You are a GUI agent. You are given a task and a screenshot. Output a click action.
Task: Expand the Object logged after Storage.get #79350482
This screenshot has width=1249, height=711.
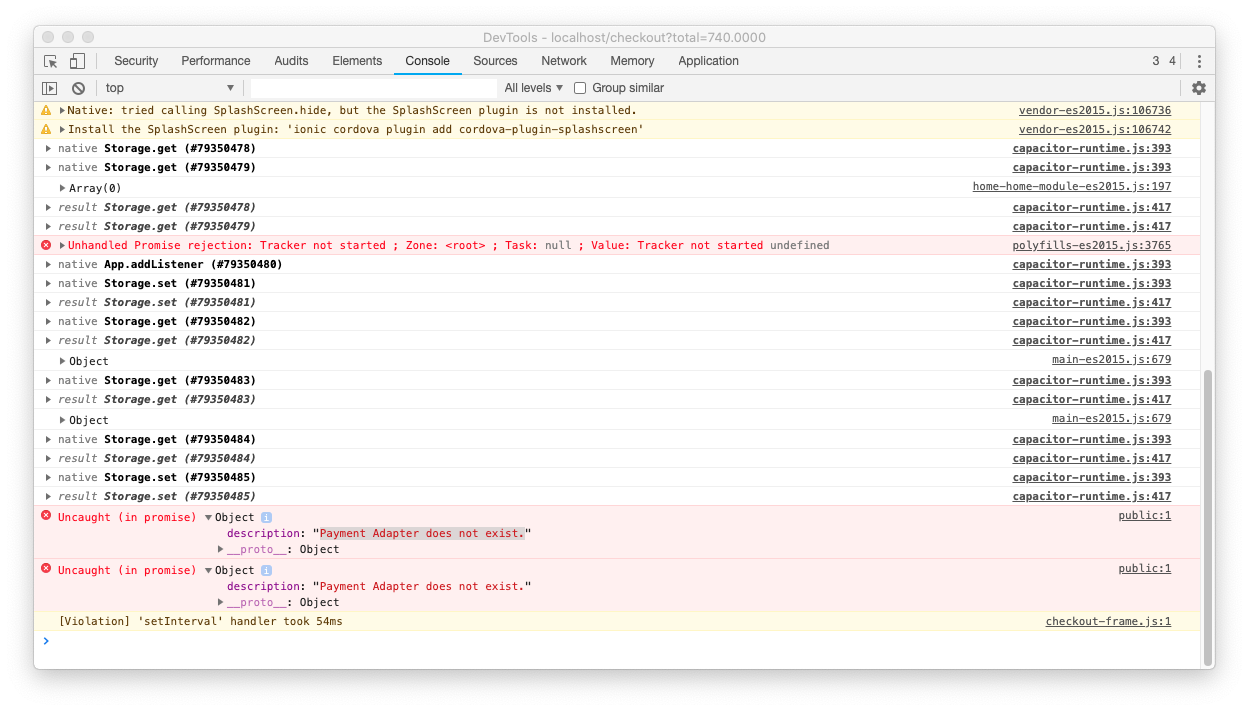pyautogui.click(x=62, y=361)
